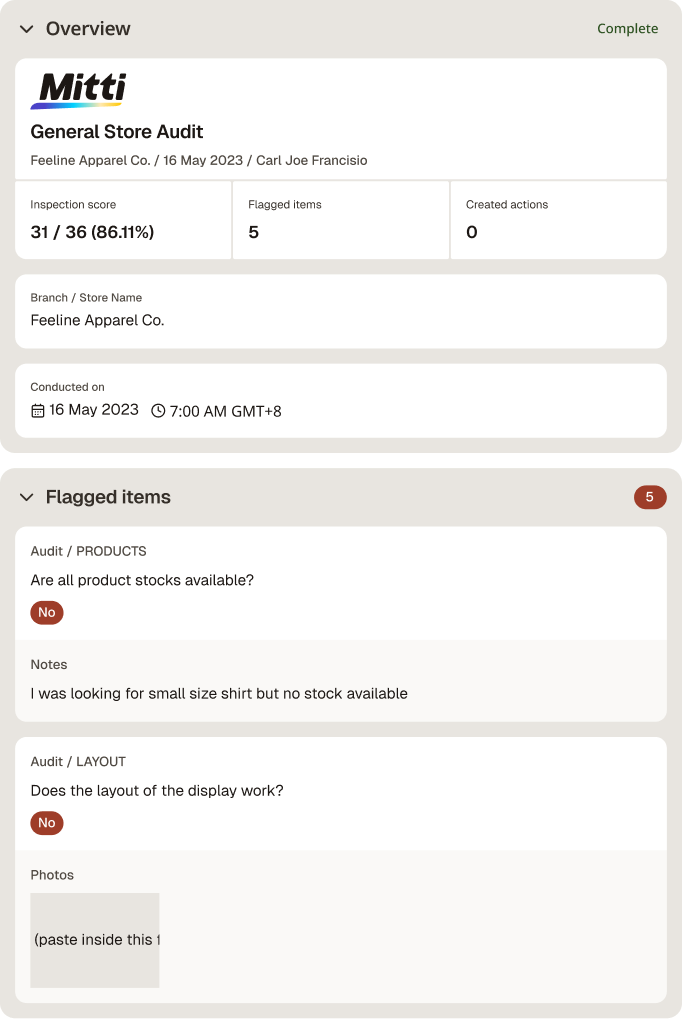Viewport: 682px width, 1019px height.
Task: Click the small size shirt note text
Action: tap(219, 694)
